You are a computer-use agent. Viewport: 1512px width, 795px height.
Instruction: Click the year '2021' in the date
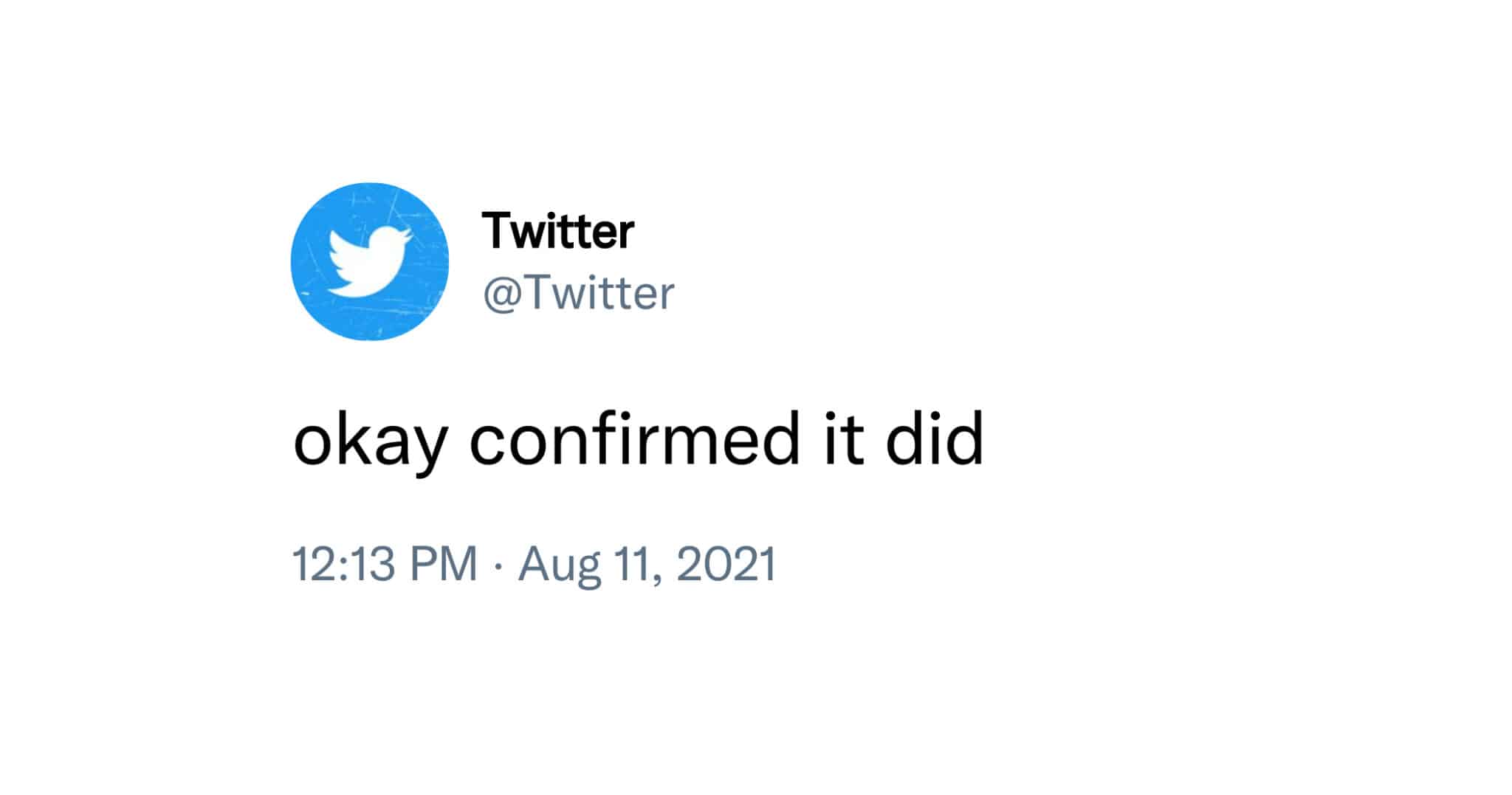pyautogui.click(x=725, y=565)
